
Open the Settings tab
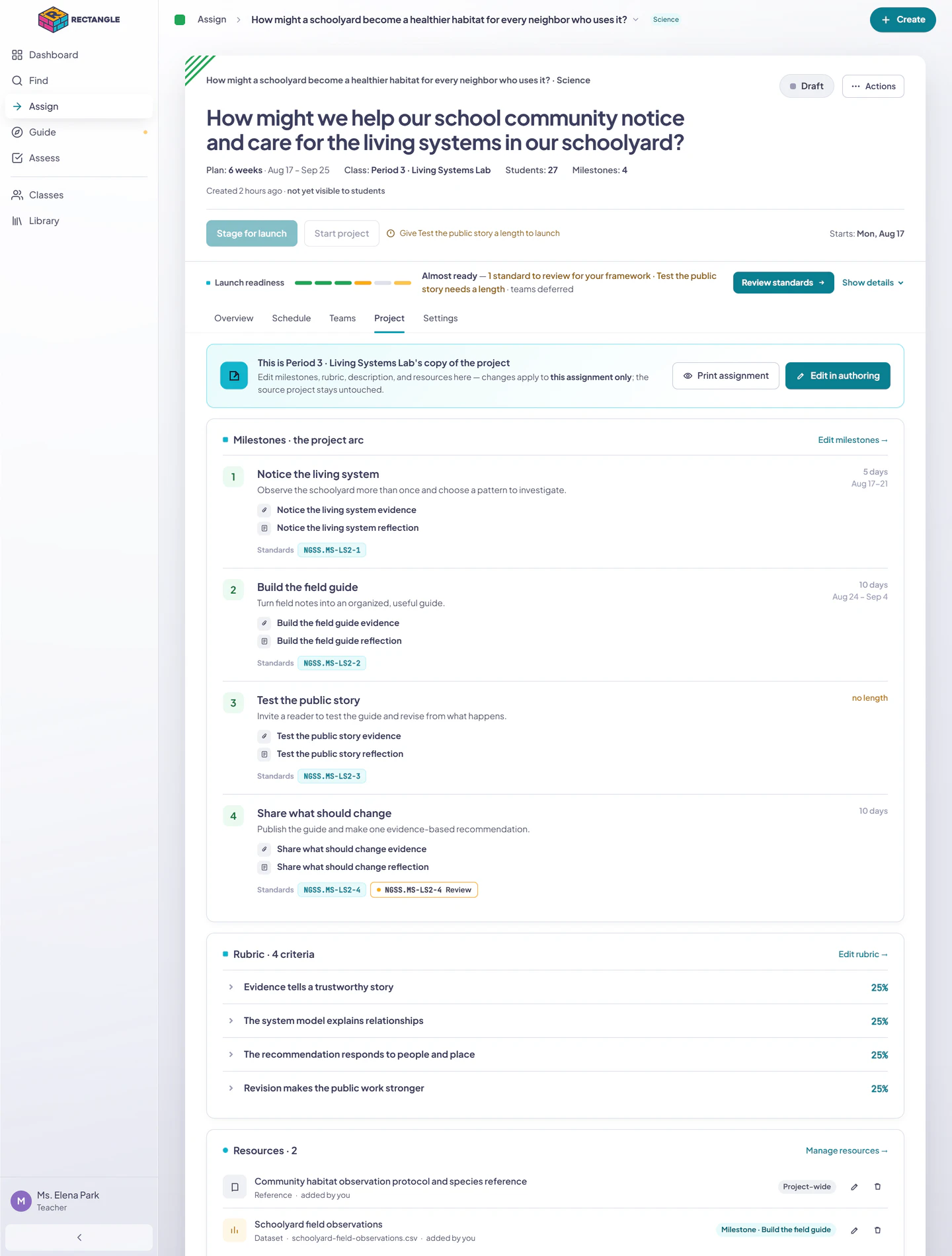(x=440, y=319)
